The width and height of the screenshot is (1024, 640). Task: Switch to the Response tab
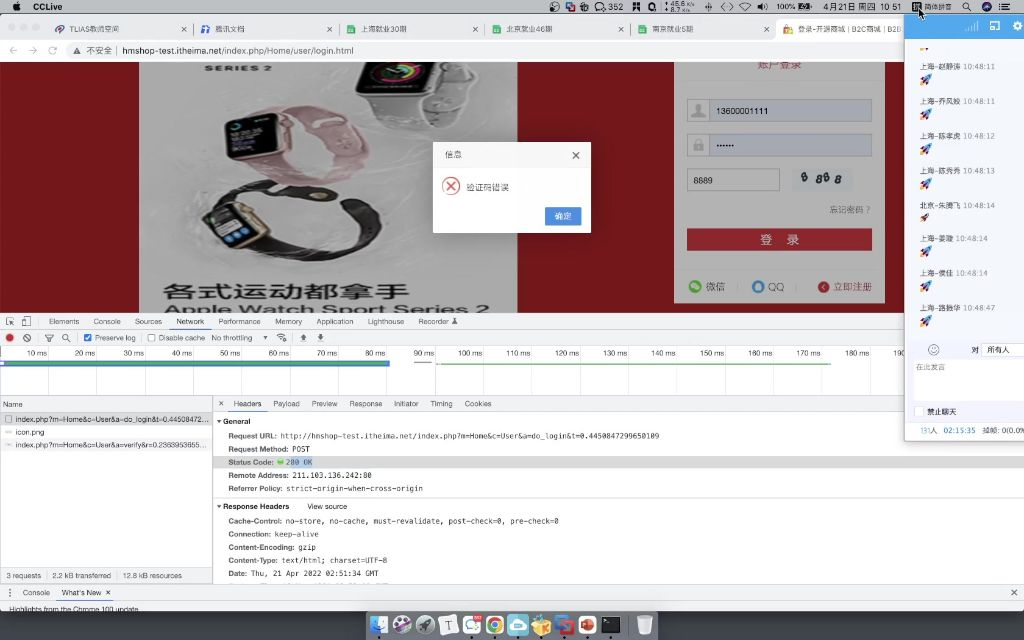pyautogui.click(x=366, y=404)
